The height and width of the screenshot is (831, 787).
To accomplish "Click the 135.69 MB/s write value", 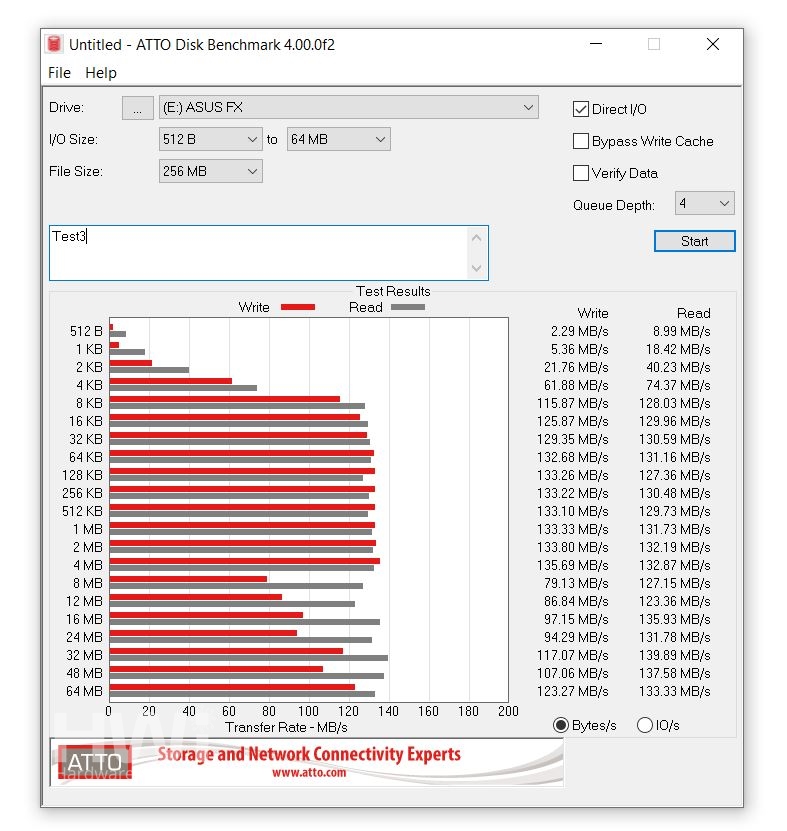I will pyautogui.click(x=572, y=565).
